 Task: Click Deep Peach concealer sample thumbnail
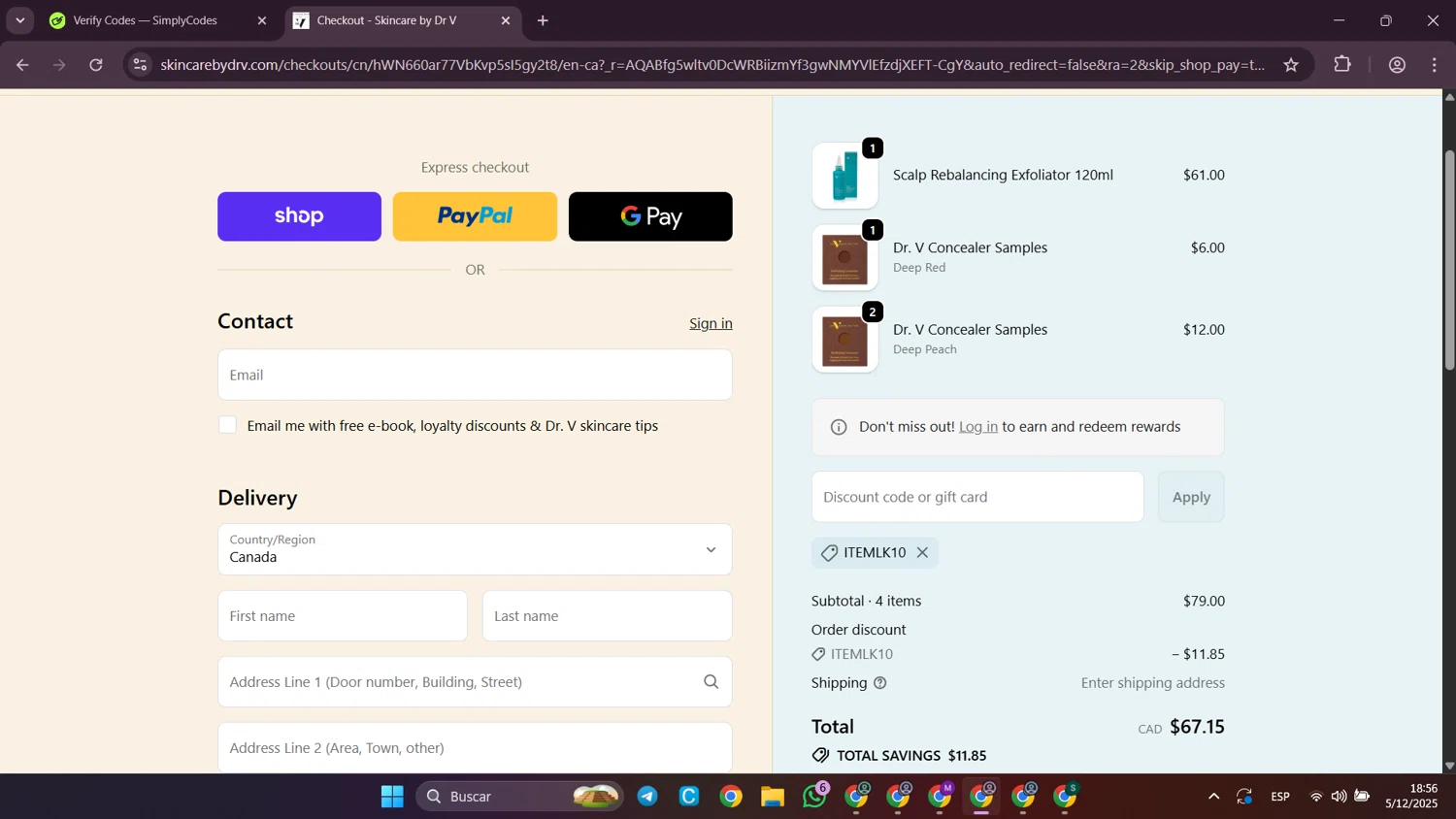click(844, 340)
